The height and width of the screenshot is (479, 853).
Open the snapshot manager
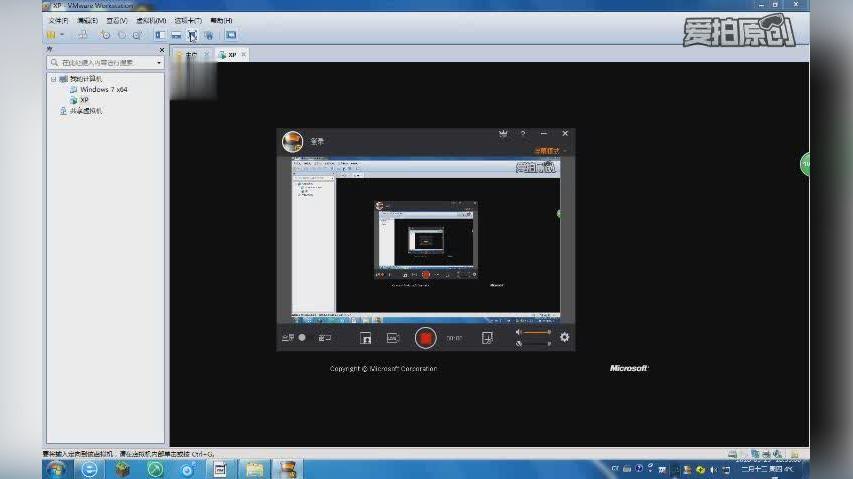coord(137,35)
